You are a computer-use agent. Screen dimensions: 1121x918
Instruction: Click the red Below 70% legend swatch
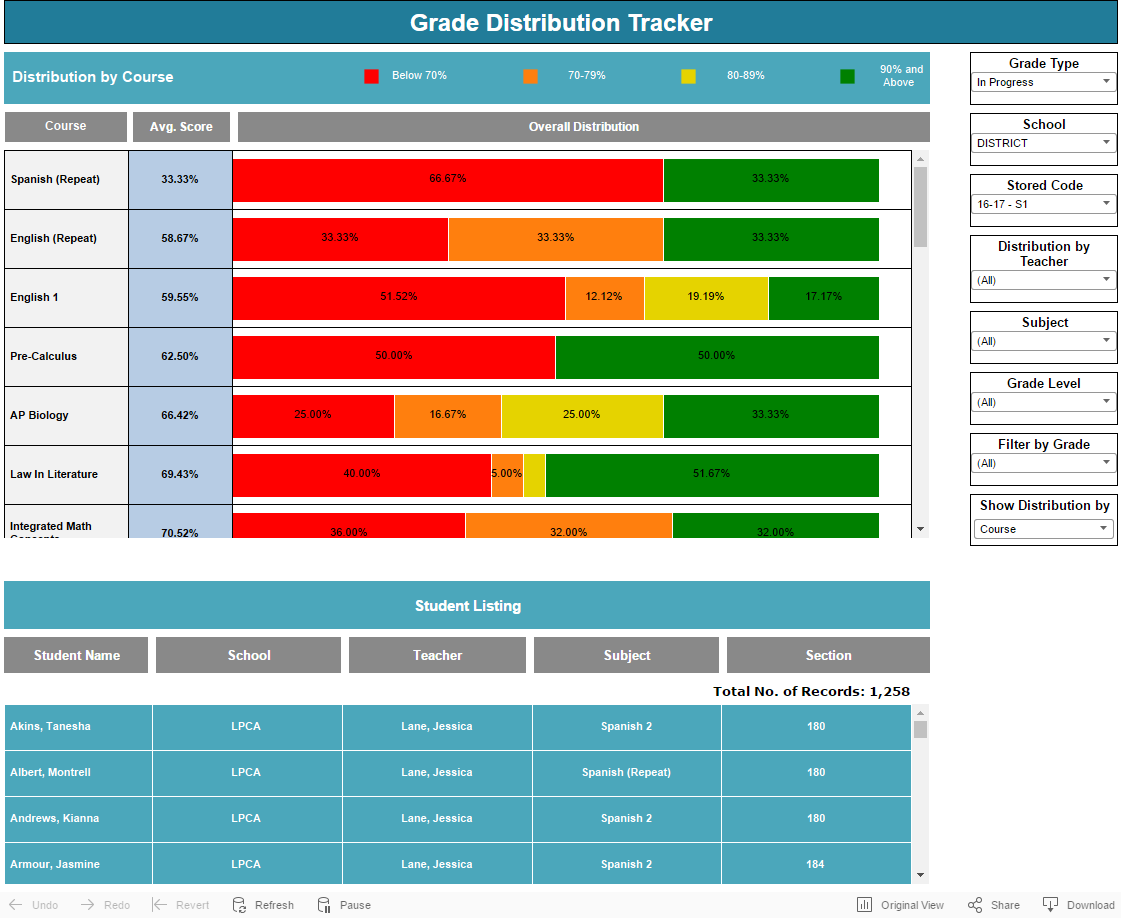[x=372, y=75]
